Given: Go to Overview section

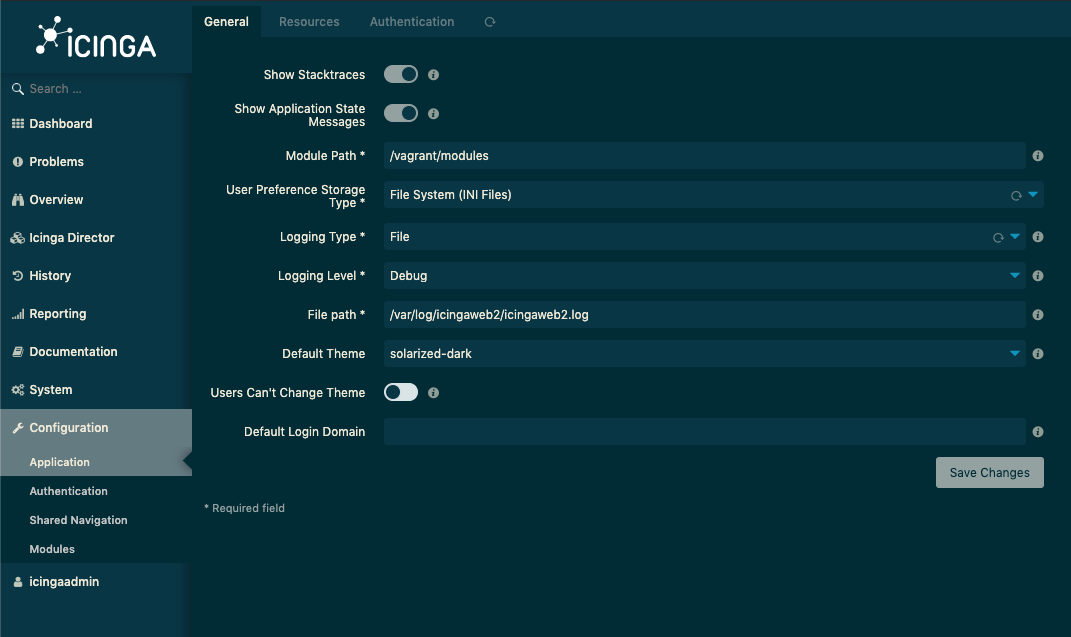Looking at the screenshot, I should coord(96,200).
